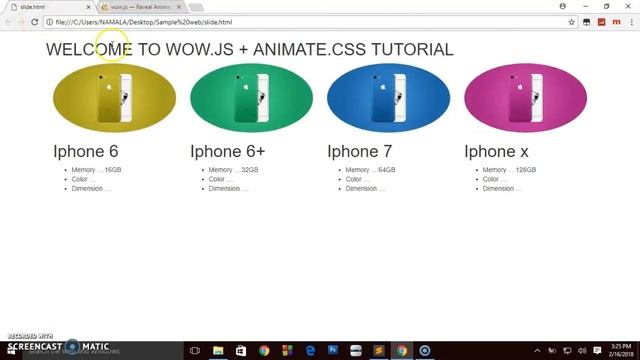Switch to the active Chrome window in taskbar
Viewport: 640px width, 360px height.
[402, 351]
